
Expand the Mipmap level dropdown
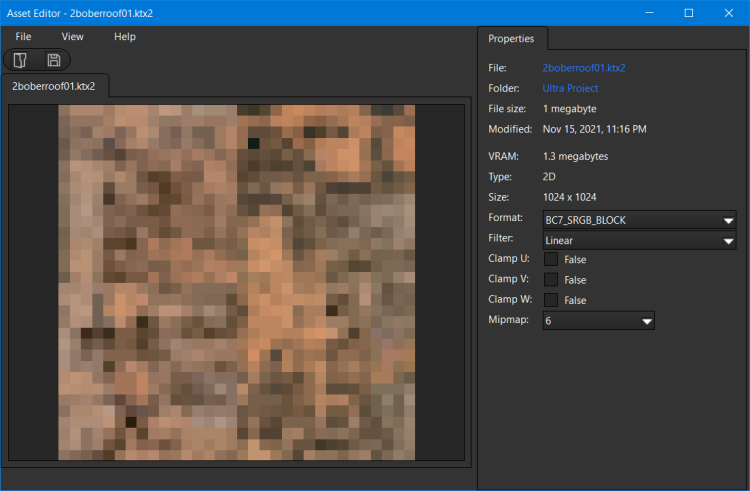[x=598, y=321]
